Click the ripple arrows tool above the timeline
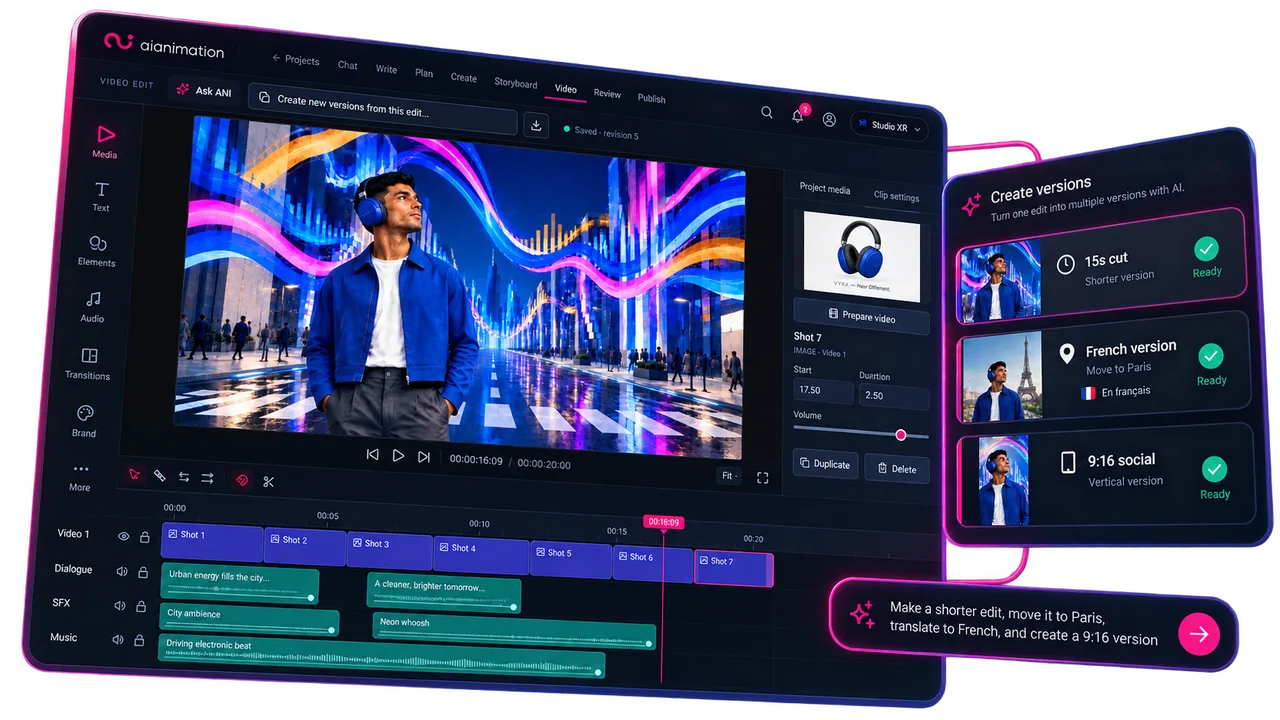Screen dimensions: 1280x720 [x=207, y=478]
